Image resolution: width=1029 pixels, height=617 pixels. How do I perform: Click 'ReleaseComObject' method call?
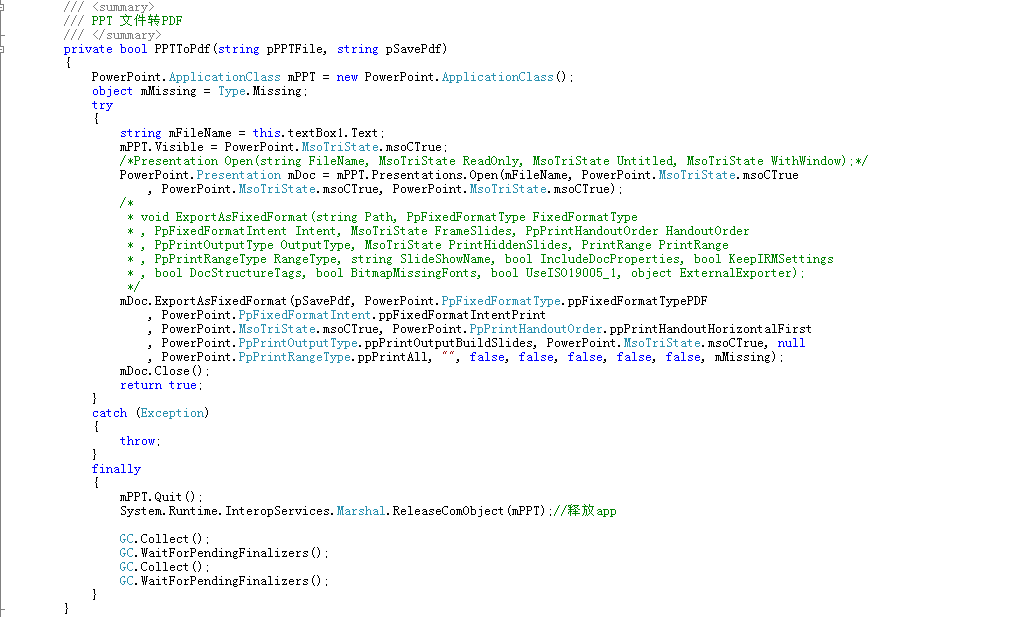[x=448, y=511]
